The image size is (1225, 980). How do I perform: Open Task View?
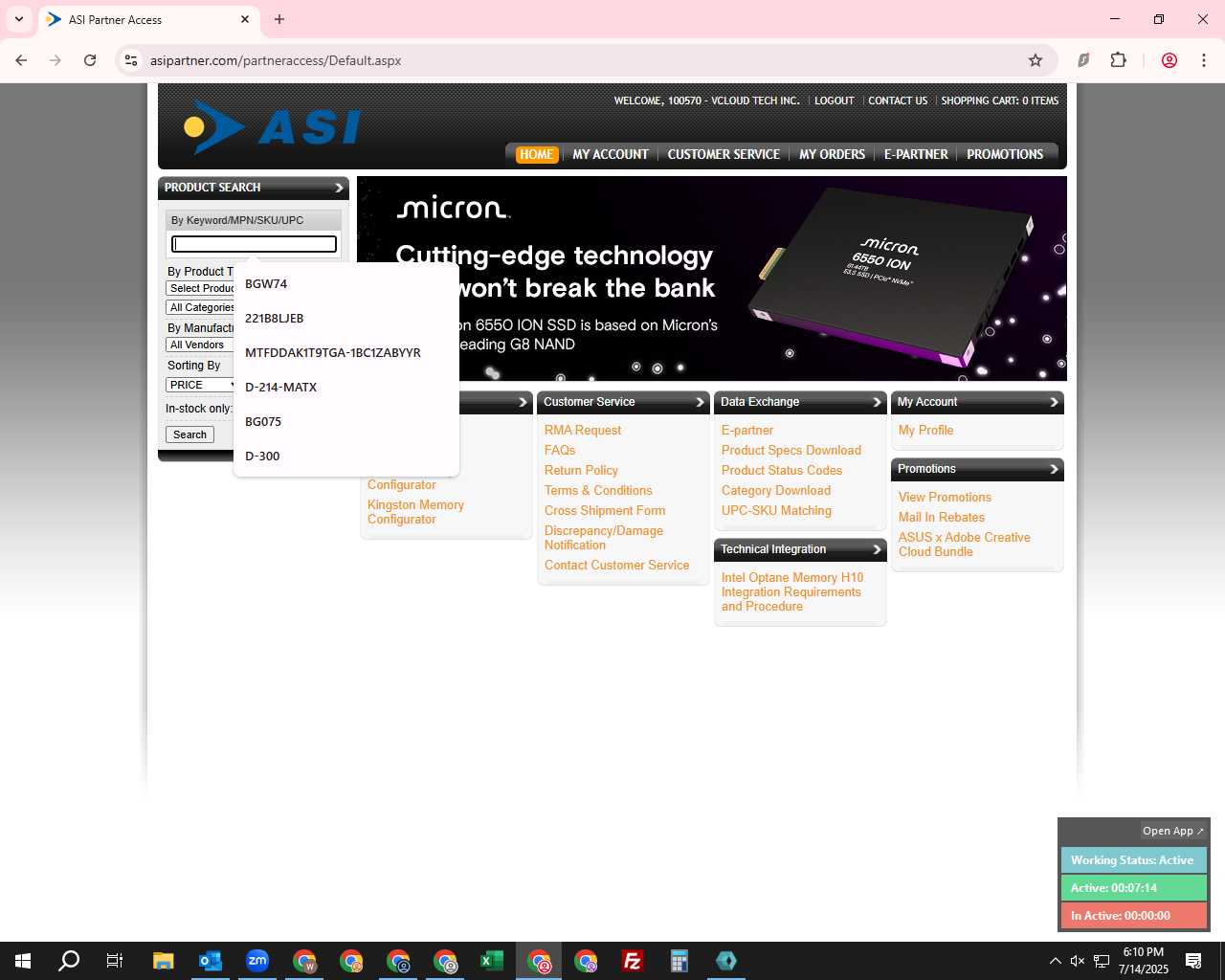point(115,961)
